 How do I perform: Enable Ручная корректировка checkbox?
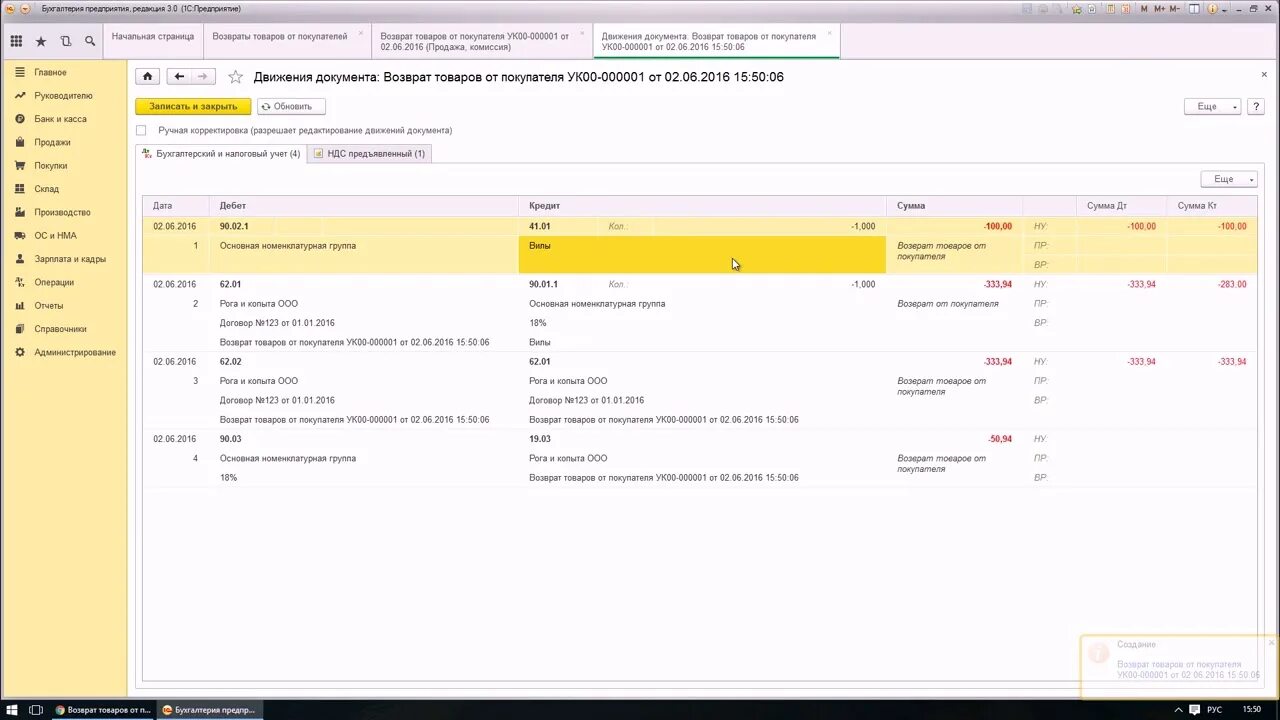coord(141,130)
